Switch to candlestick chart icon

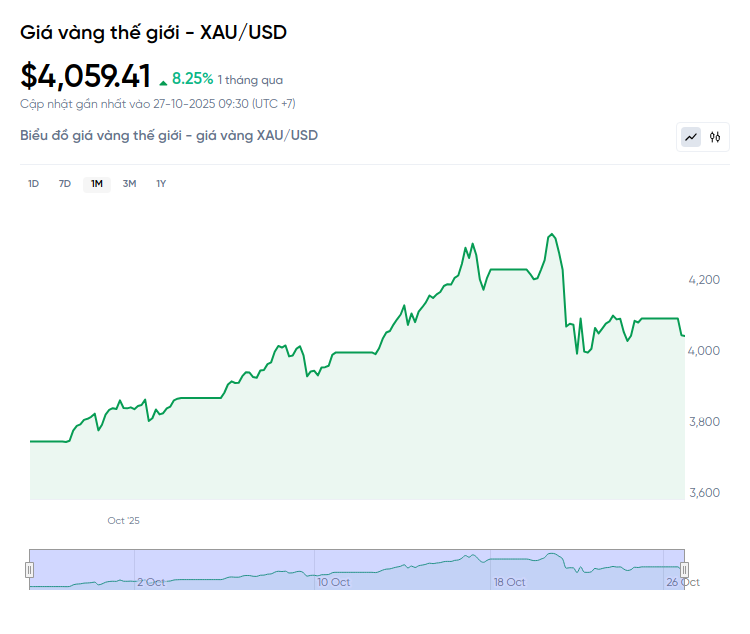[x=715, y=137]
